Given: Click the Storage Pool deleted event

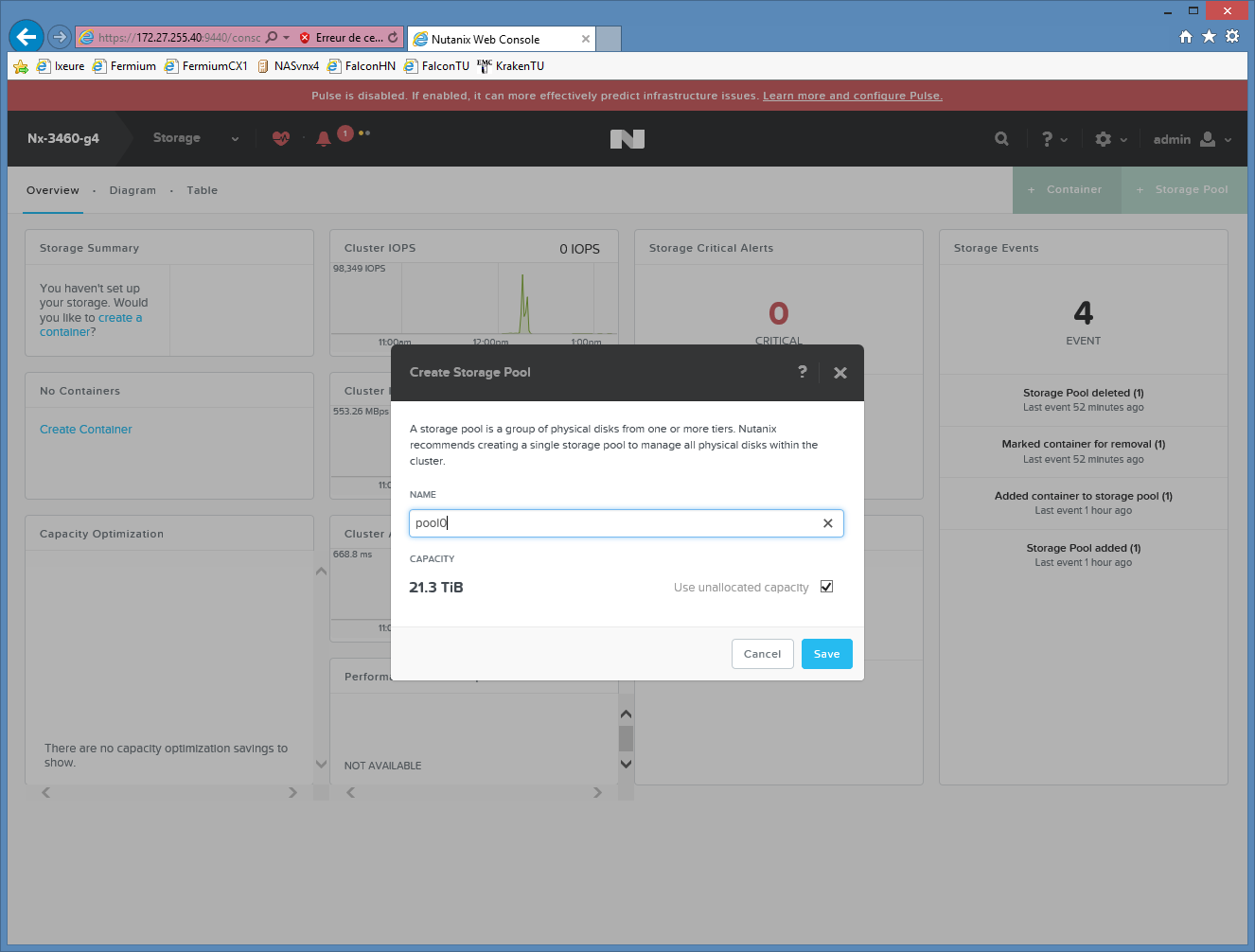Looking at the screenshot, I should (1084, 400).
